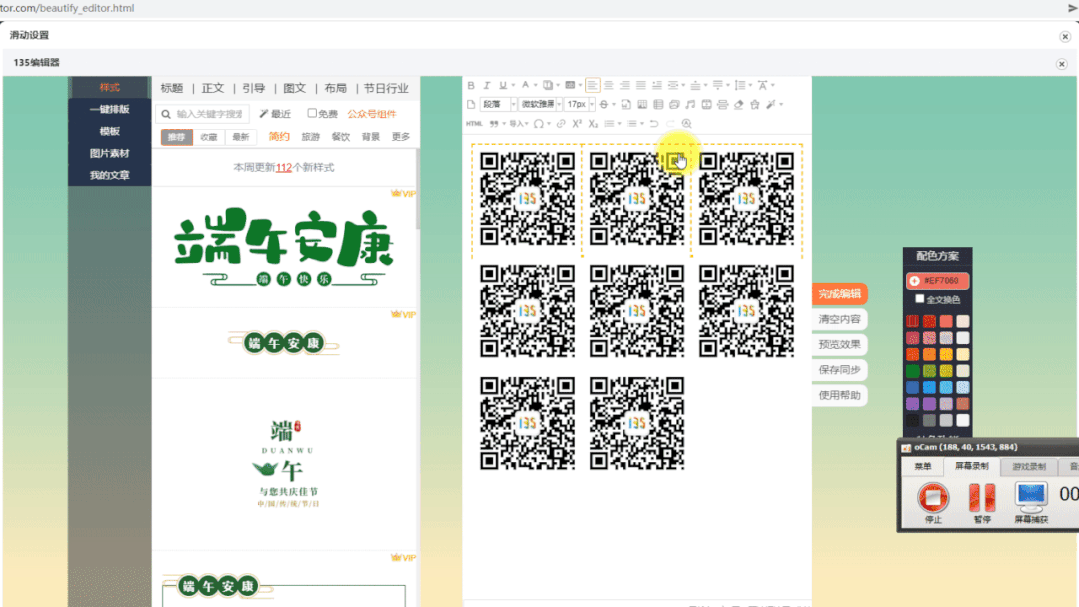
Task: Click the keyword search input field
Action: (x=204, y=114)
